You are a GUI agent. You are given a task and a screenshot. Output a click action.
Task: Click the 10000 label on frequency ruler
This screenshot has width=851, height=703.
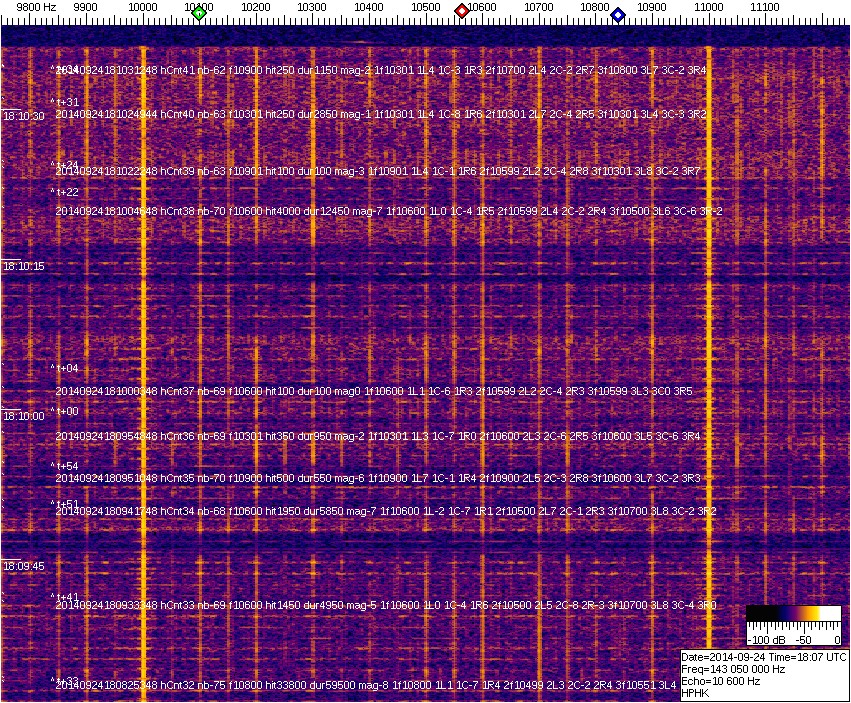[143, 6]
